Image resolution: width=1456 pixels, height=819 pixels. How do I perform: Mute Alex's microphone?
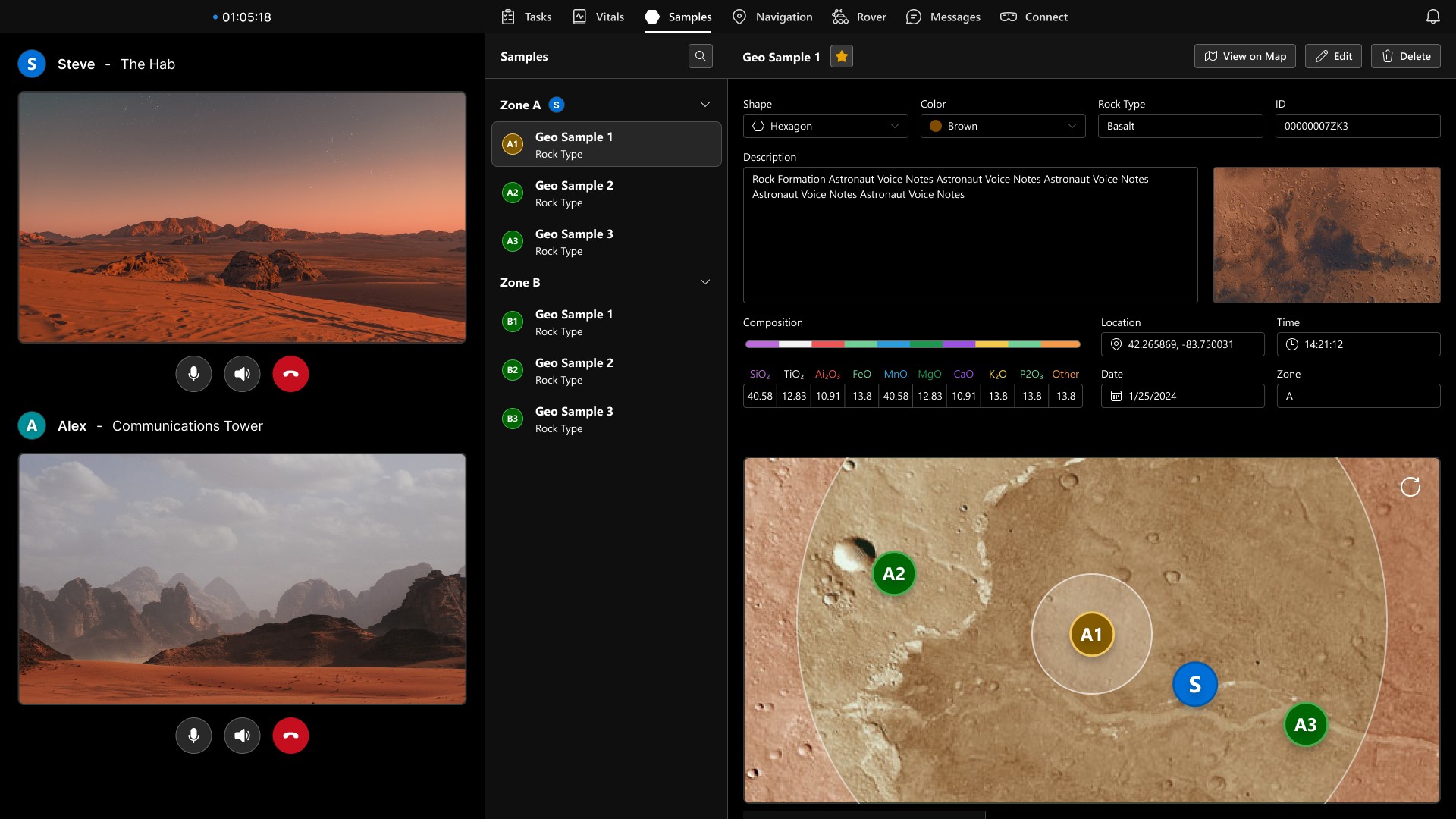tap(193, 736)
